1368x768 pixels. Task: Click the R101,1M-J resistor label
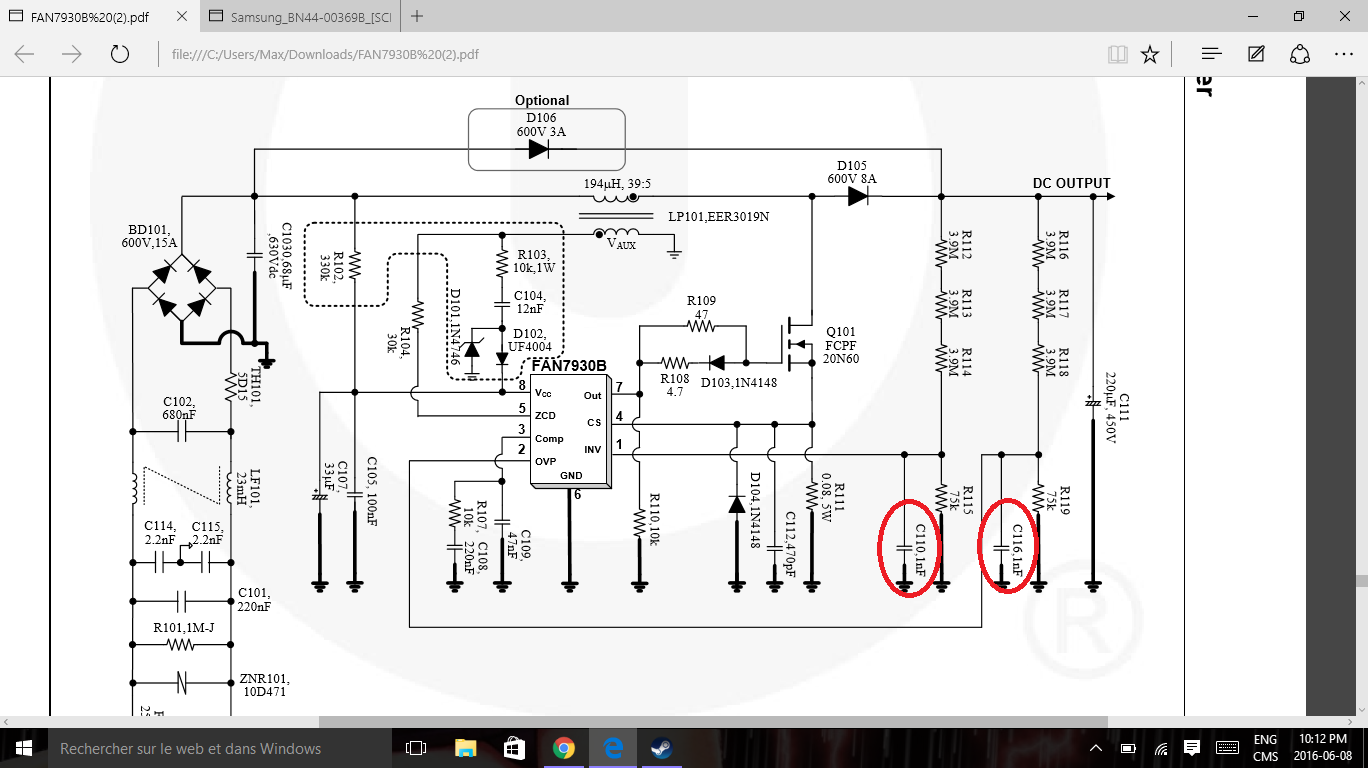pyautogui.click(x=184, y=627)
